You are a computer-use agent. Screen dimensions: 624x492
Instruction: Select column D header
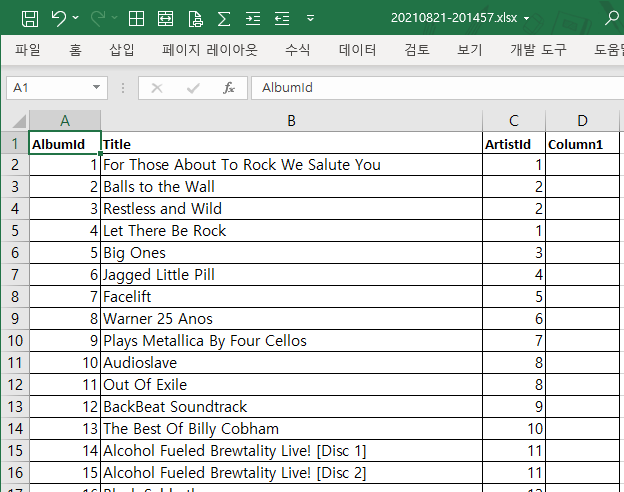(x=582, y=121)
